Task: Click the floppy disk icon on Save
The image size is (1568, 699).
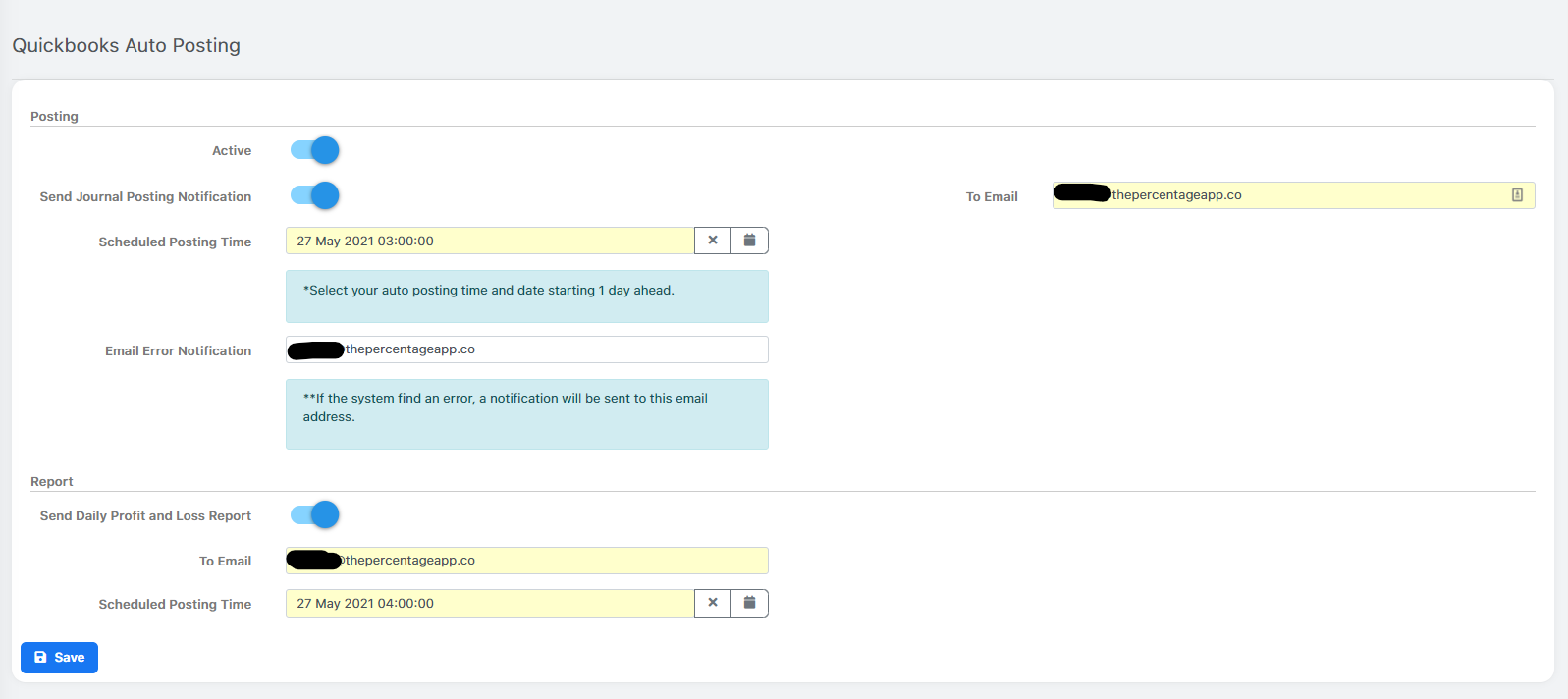Action: pos(40,658)
